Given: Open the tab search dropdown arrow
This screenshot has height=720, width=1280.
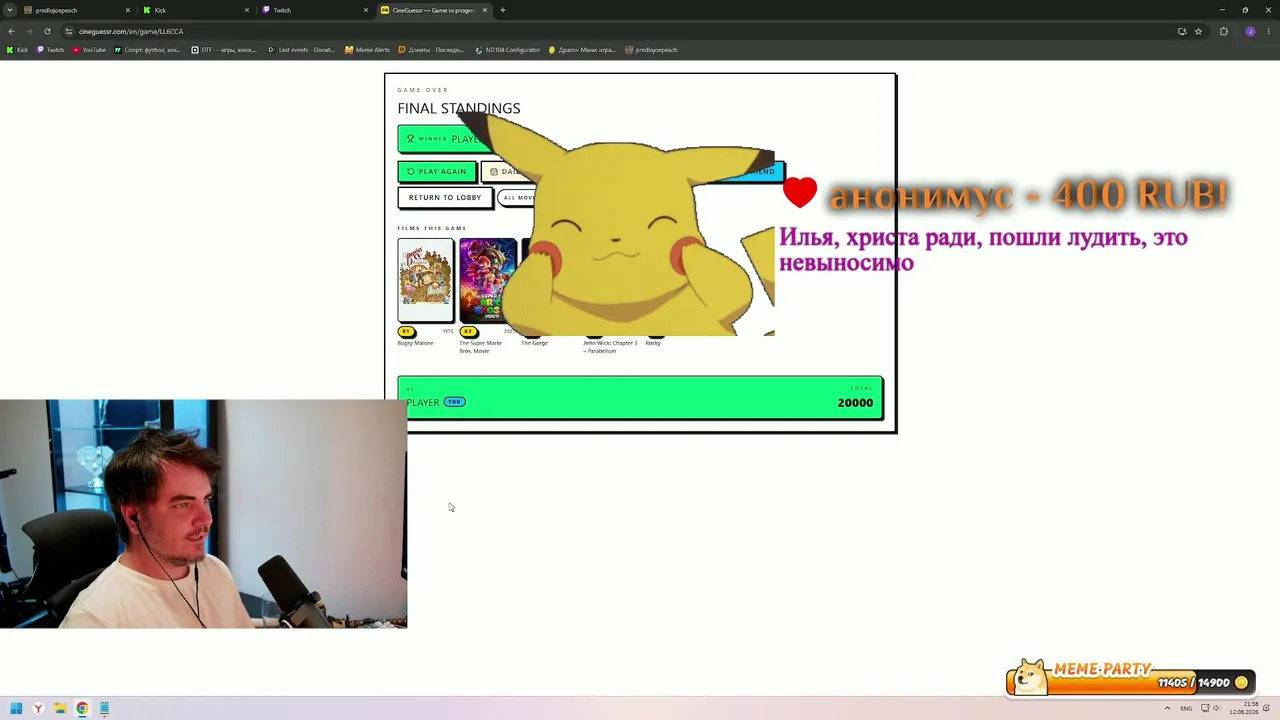Looking at the screenshot, I should [10, 10].
